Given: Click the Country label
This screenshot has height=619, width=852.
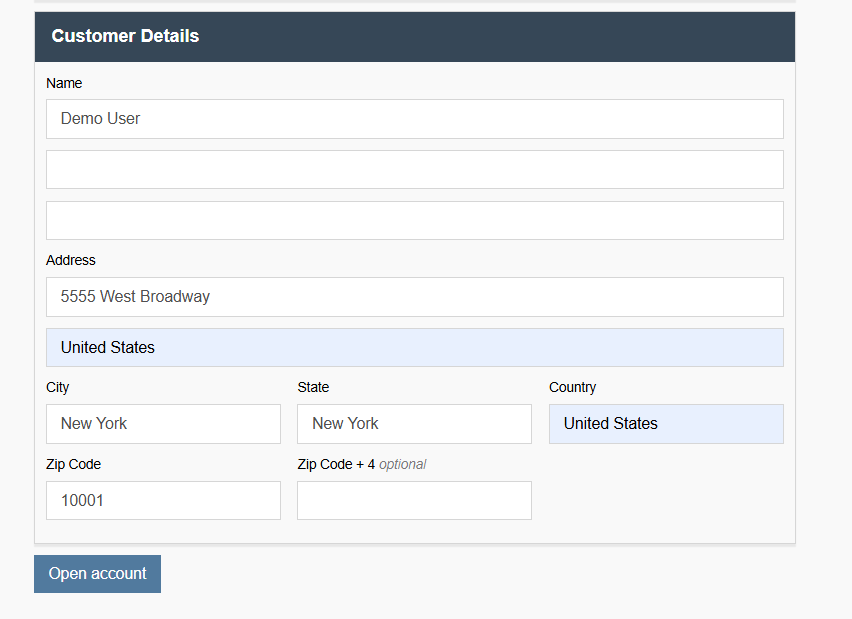Looking at the screenshot, I should pos(572,387).
